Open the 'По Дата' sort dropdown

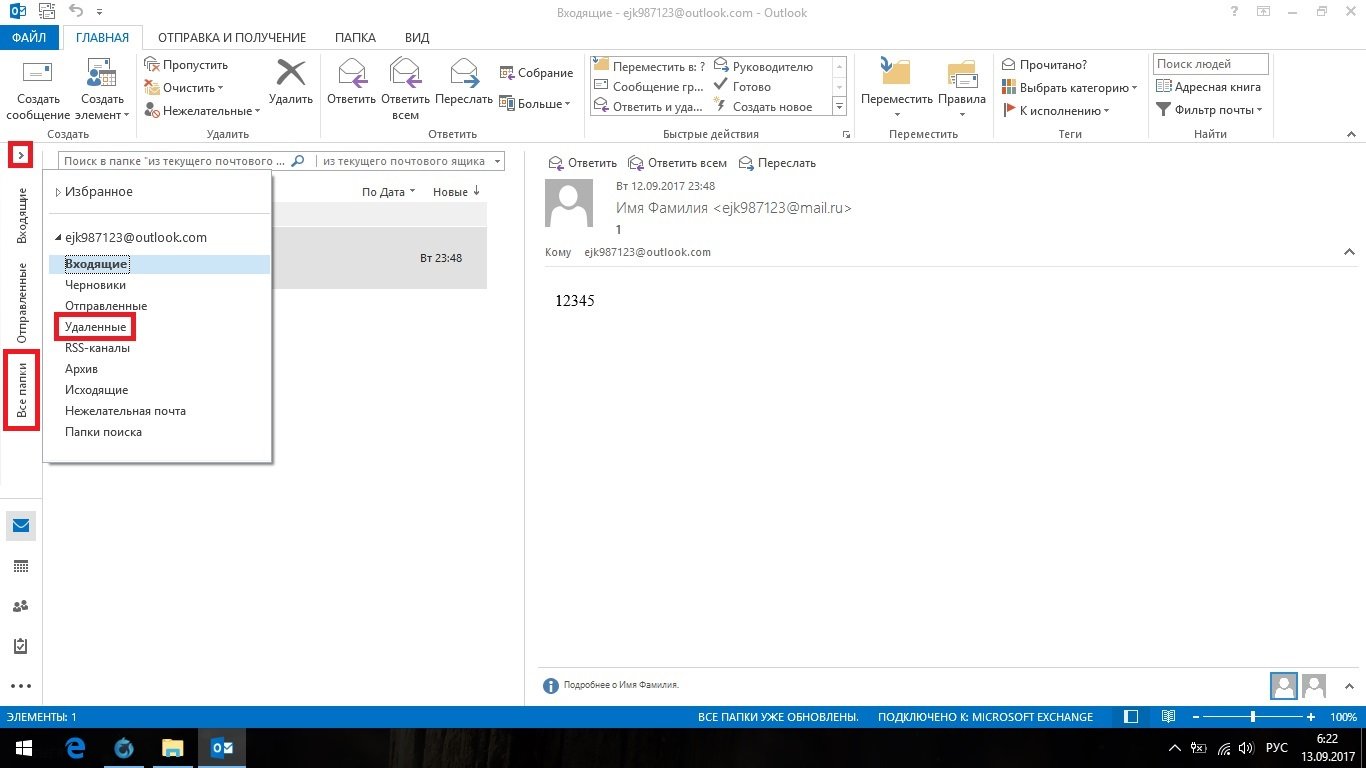[x=388, y=192]
